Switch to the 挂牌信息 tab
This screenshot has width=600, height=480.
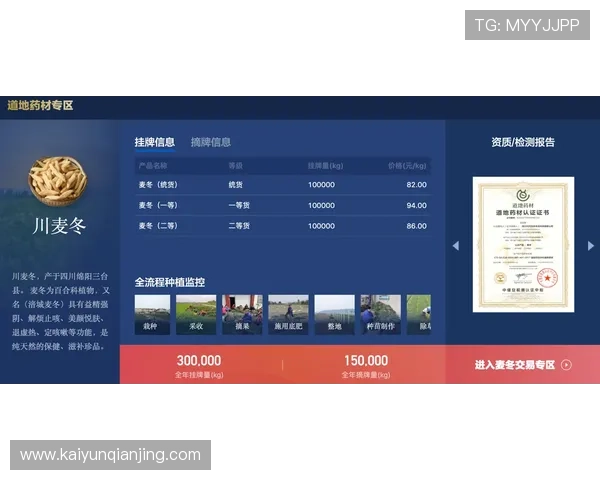click(155, 142)
